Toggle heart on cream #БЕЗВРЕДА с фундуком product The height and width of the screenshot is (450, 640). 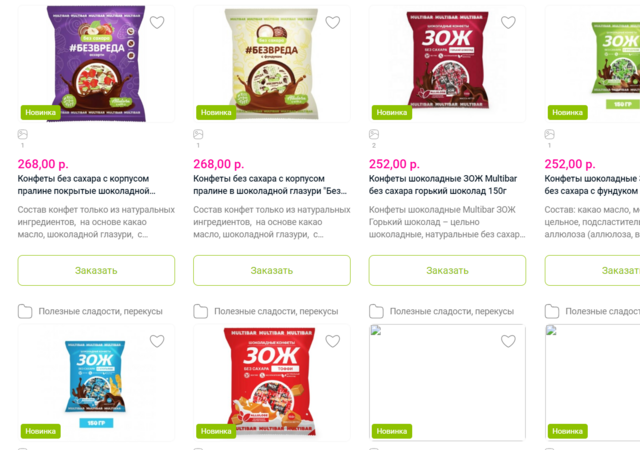[x=333, y=22]
